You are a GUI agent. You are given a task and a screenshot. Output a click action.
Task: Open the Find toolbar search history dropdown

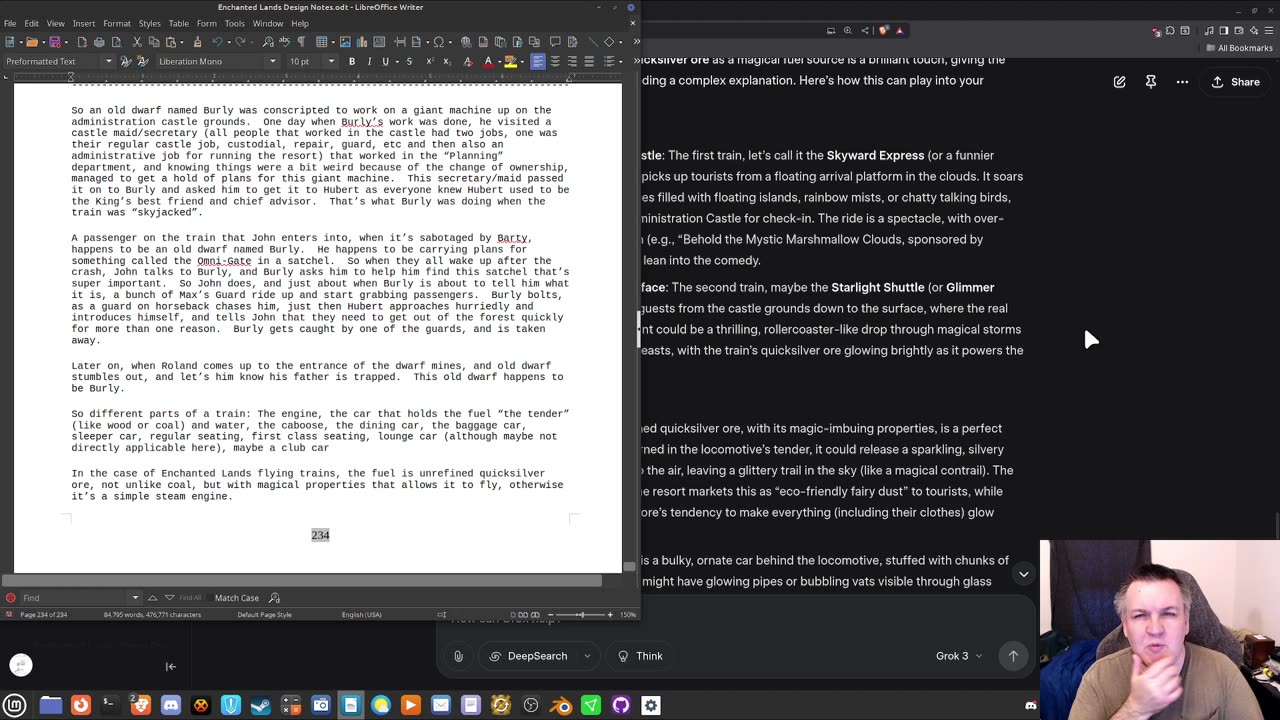(x=135, y=598)
